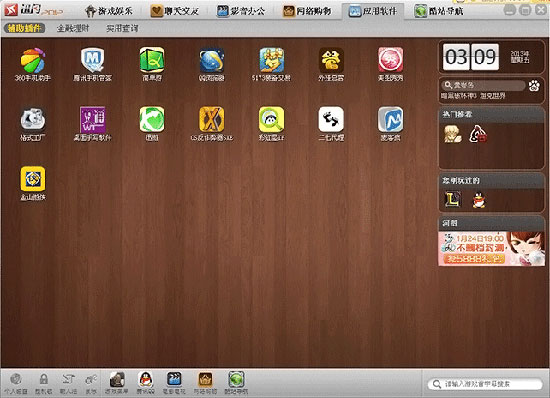Image resolution: width=550 pixels, height=398 pixels.
Task: Open the yellow magnifier penguin icon
Action: coord(271,120)
